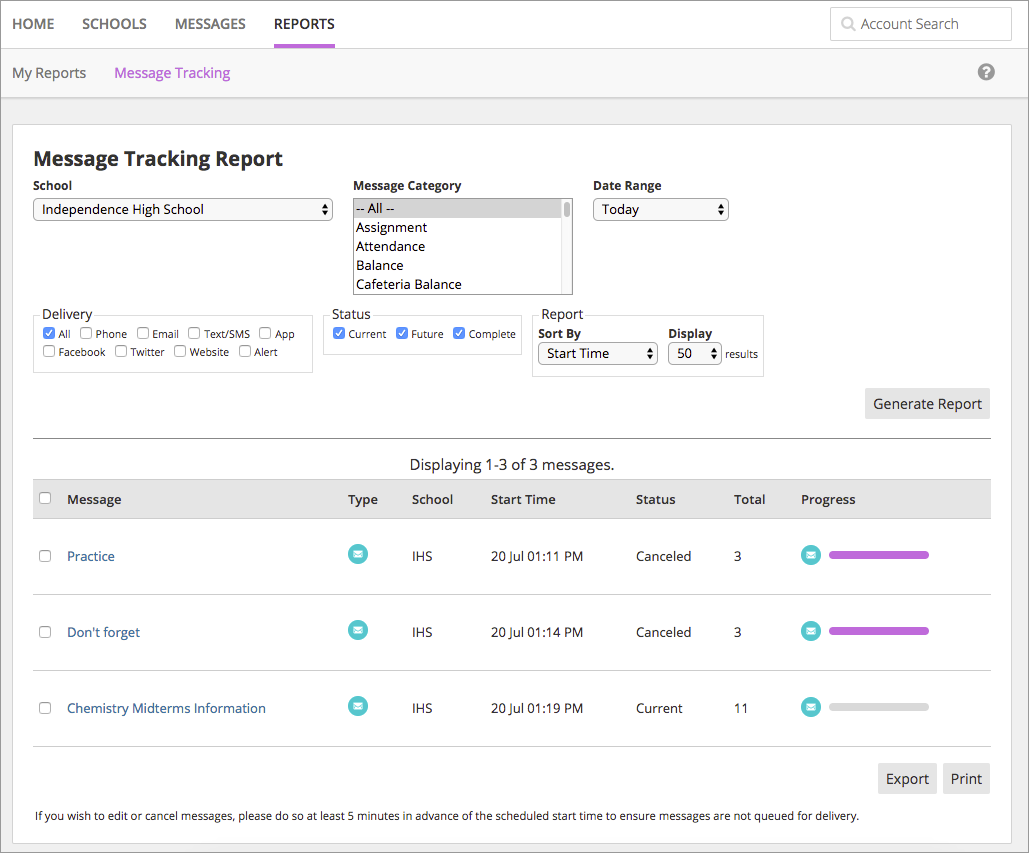Switch to My Reports sub-tab

tap(49, 73)
